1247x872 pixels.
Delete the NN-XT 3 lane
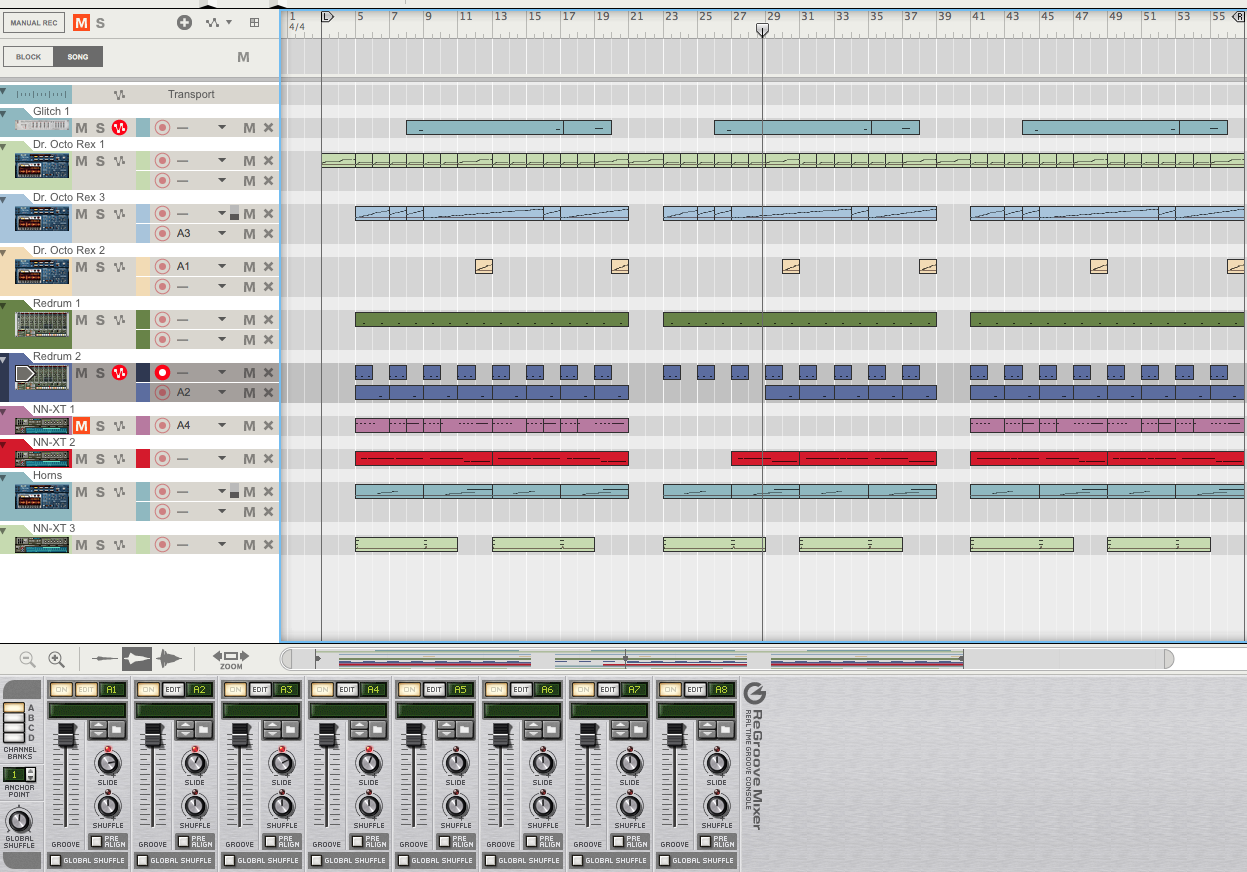click(x=268, y=544)
